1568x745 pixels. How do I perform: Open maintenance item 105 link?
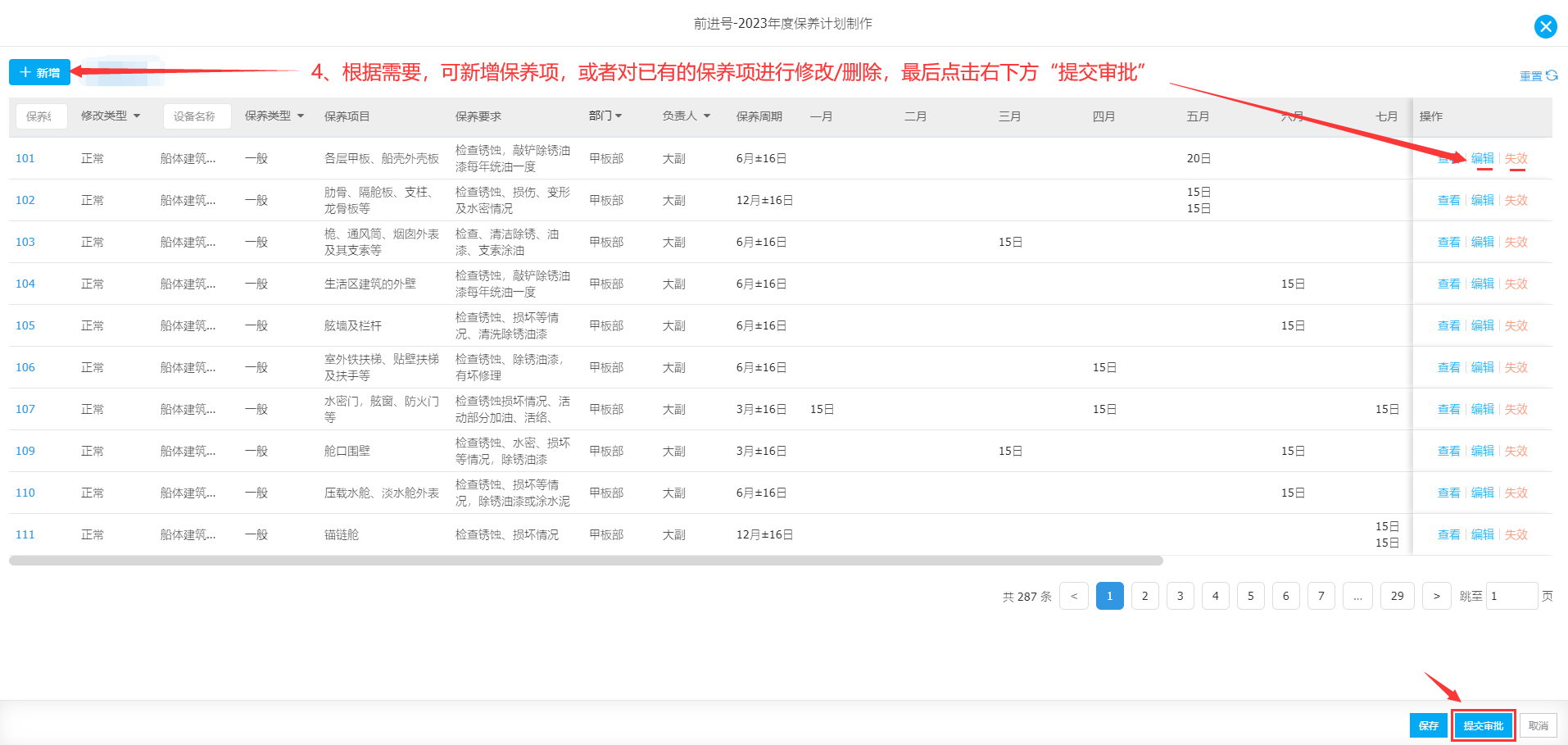(25, 325)
